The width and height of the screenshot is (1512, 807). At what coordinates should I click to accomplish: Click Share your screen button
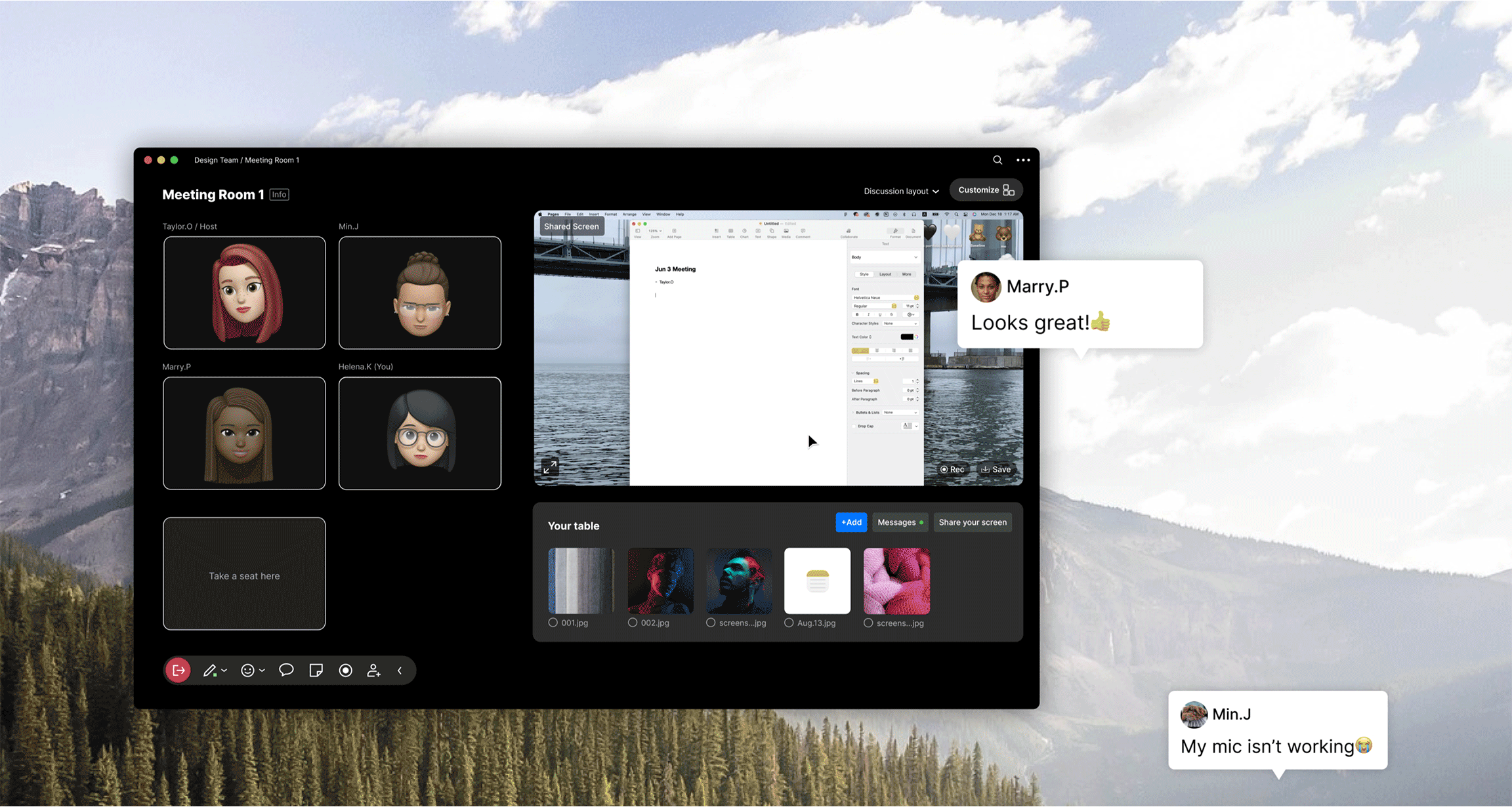tap(973, 522)
